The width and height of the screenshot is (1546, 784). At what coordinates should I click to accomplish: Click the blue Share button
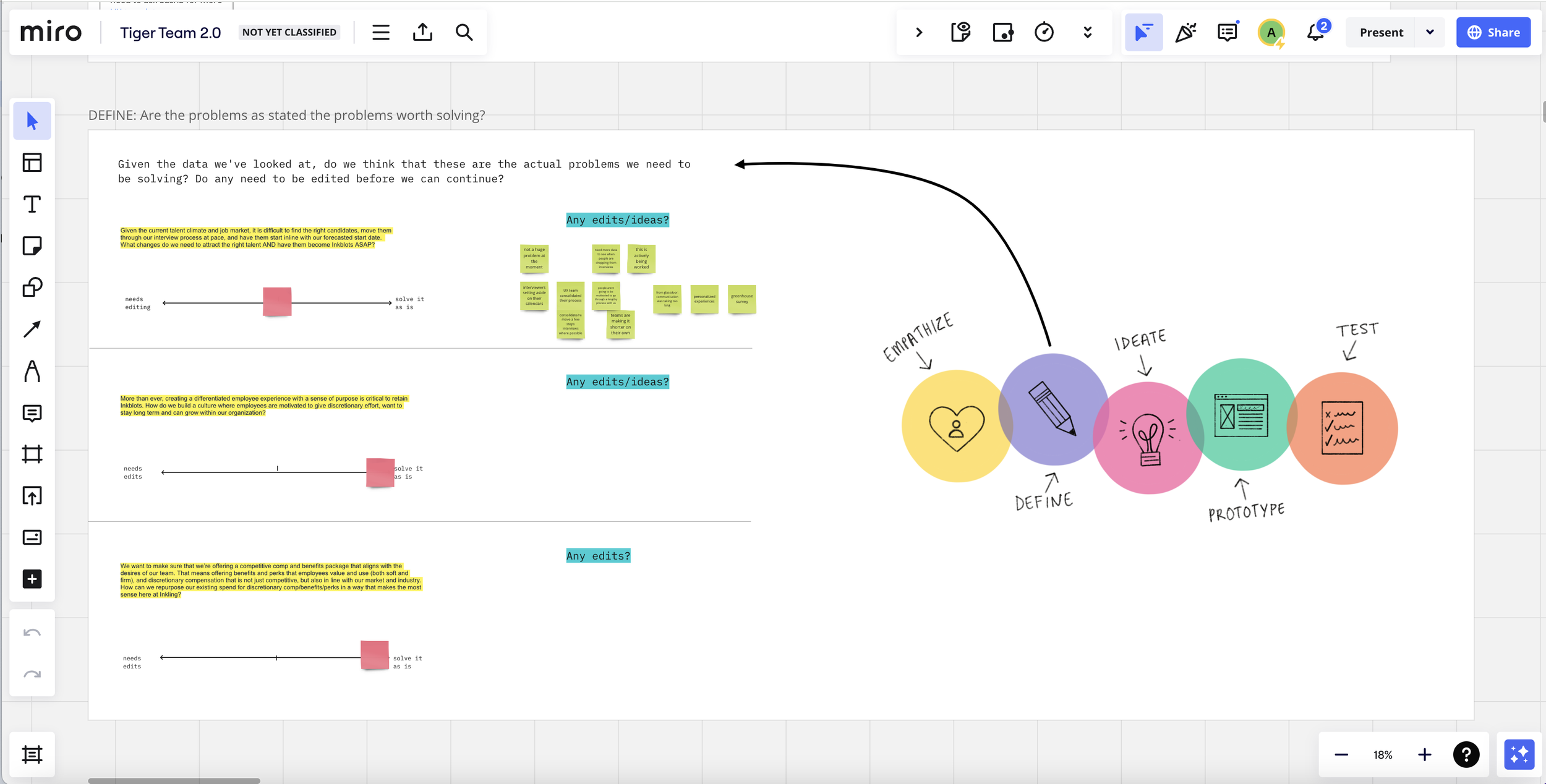[x=1493, y=32]
